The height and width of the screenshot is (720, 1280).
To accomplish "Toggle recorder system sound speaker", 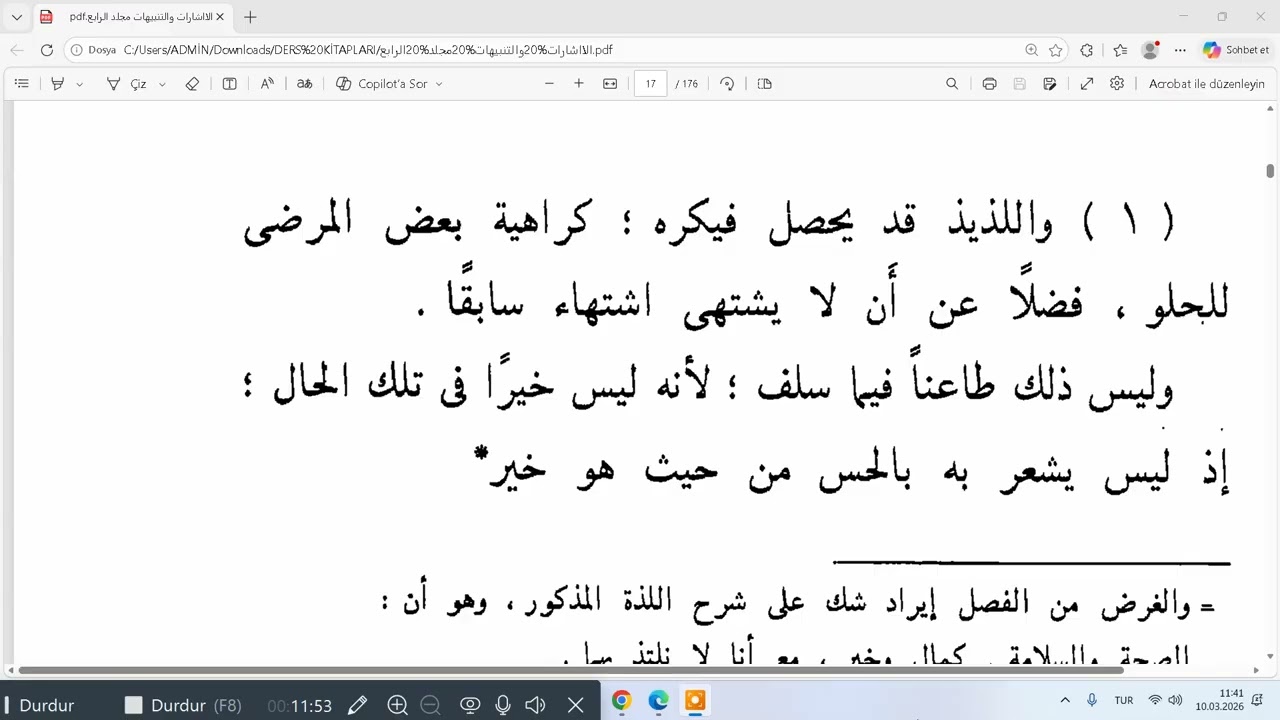I will [535, 705].
